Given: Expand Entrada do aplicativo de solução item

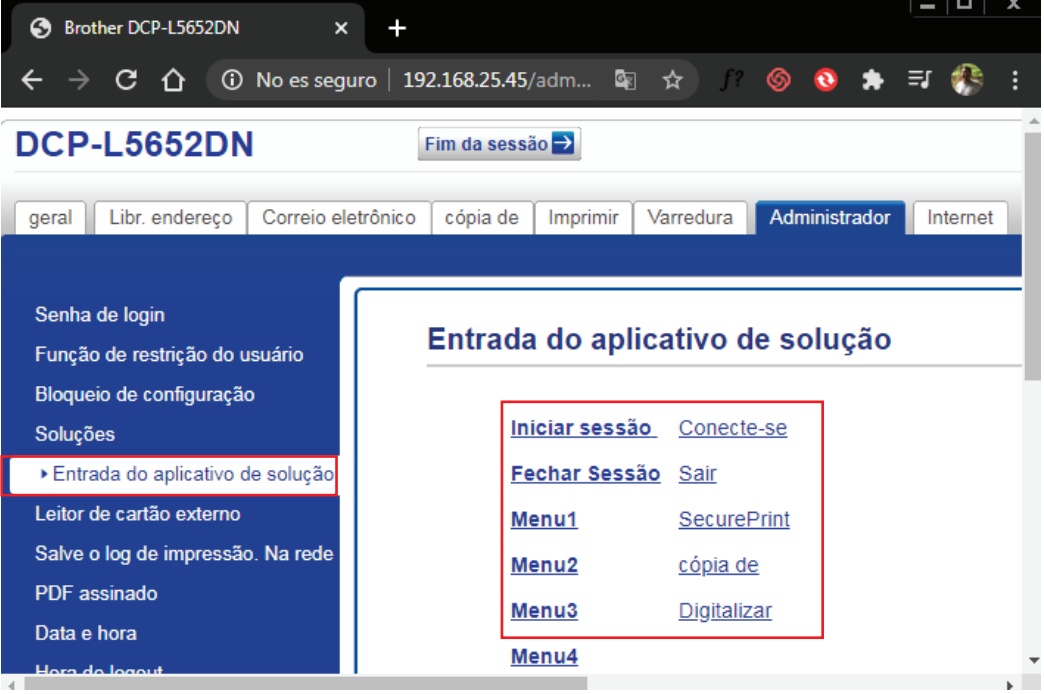Looking at the screenshot, I should coord(192,474).
